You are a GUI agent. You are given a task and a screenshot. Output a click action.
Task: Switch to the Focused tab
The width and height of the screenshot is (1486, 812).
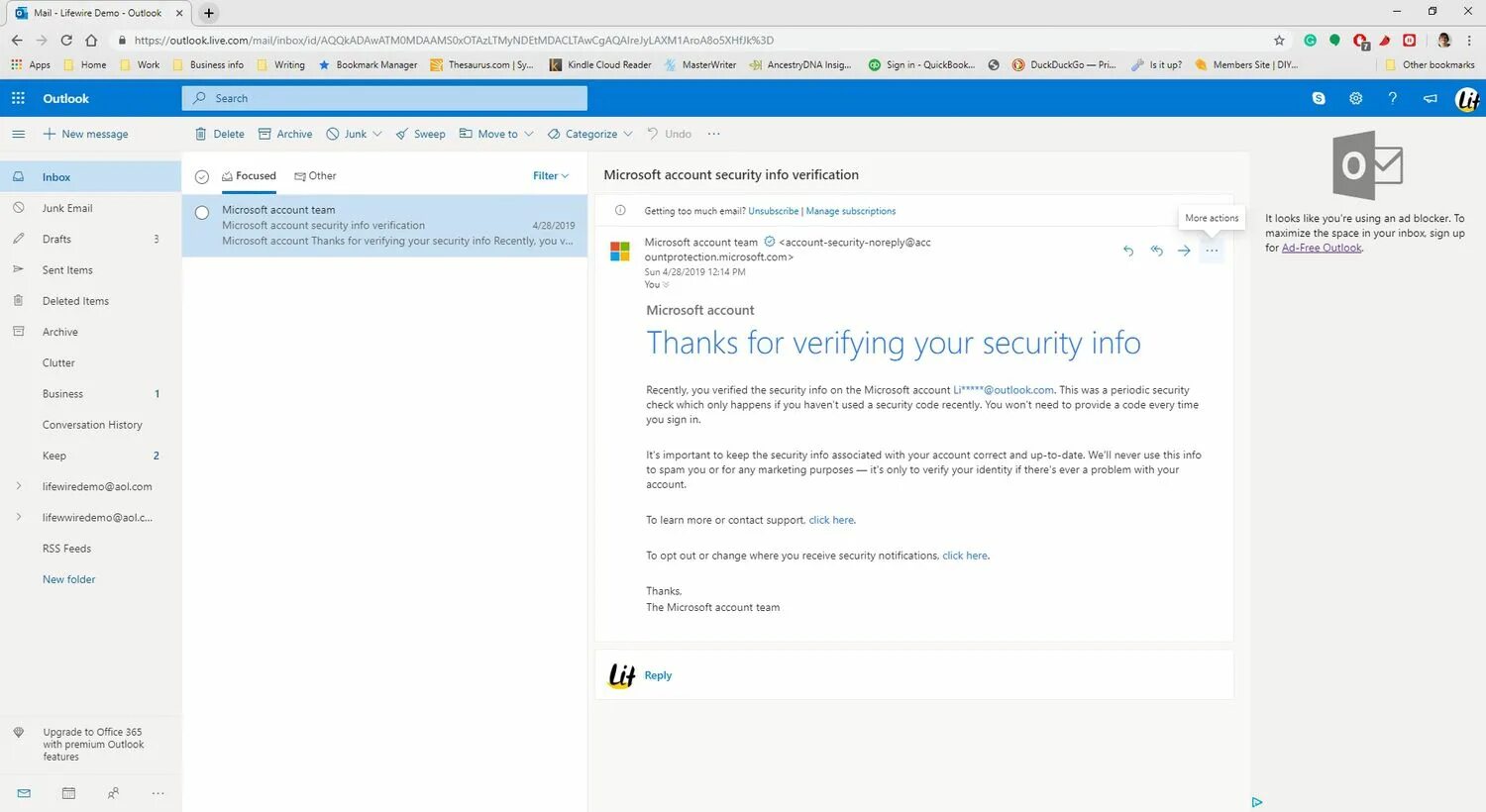click(x=249, y=175)
